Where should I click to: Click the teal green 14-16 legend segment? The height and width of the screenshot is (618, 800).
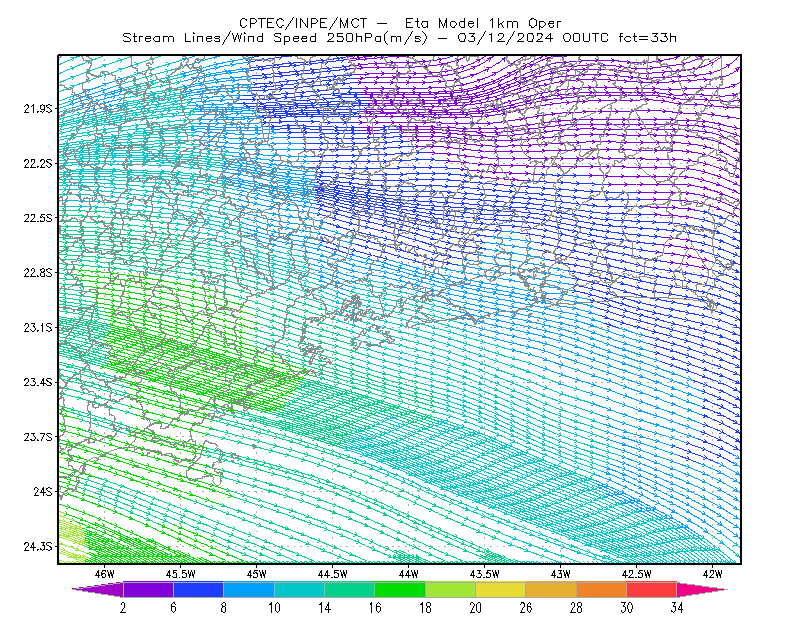[349, 589]
